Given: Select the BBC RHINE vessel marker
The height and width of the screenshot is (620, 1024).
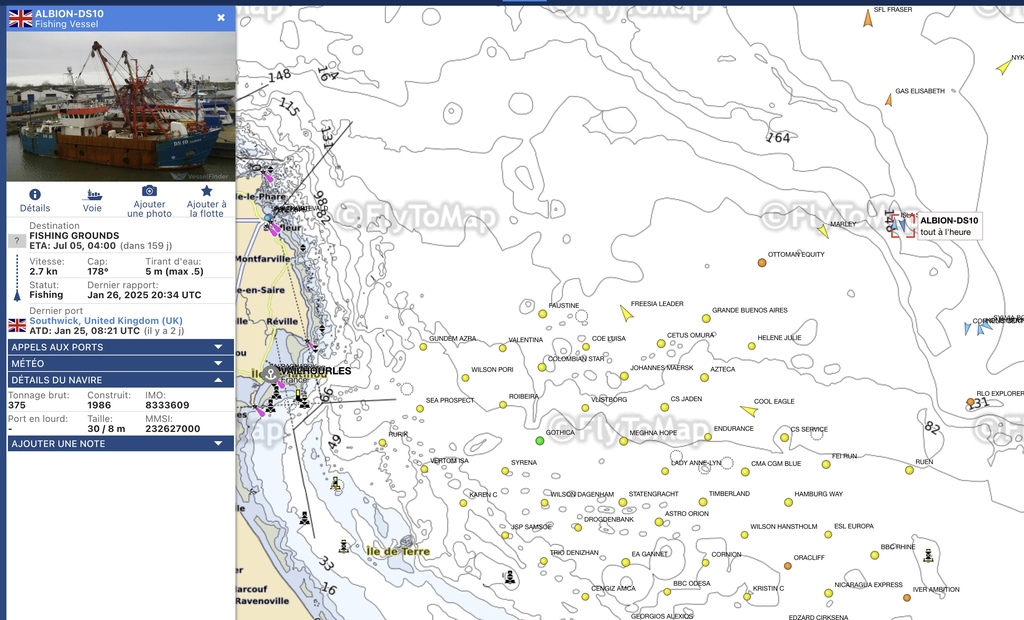Looking at the screenshot, I should [874, 555].
